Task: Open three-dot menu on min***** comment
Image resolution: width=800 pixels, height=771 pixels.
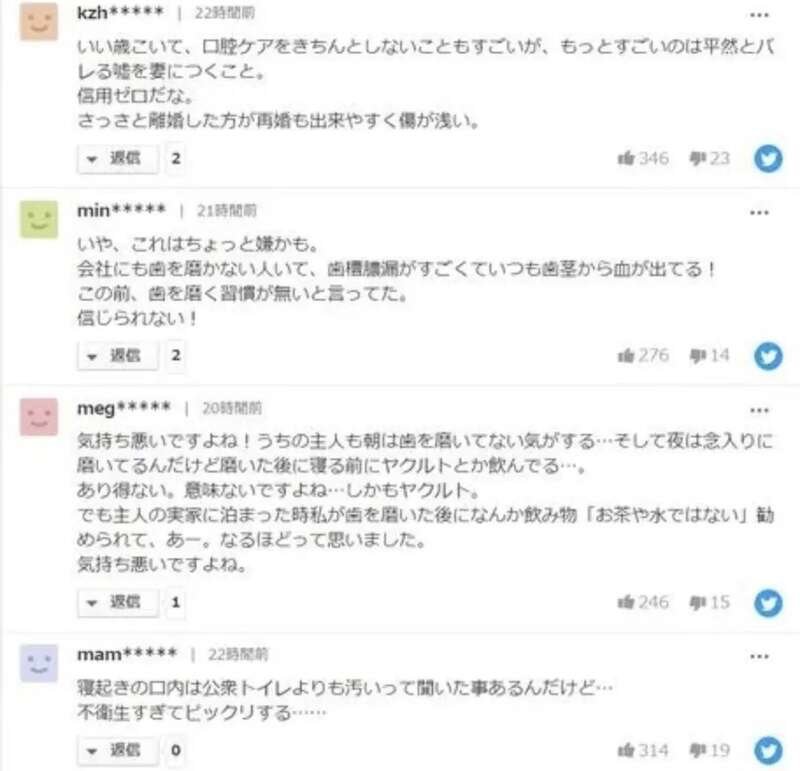Action: click(759, 213)
